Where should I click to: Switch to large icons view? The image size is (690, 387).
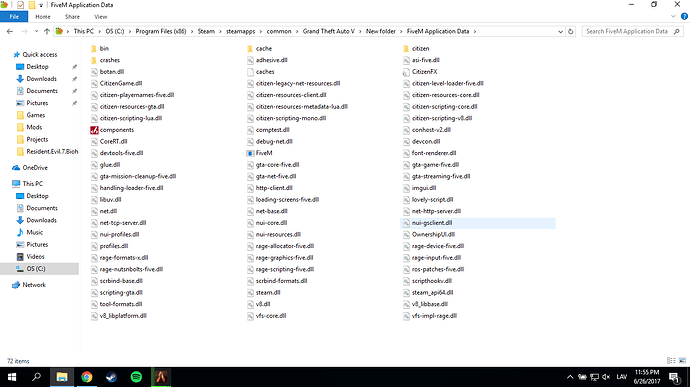(x=683, y=361)
